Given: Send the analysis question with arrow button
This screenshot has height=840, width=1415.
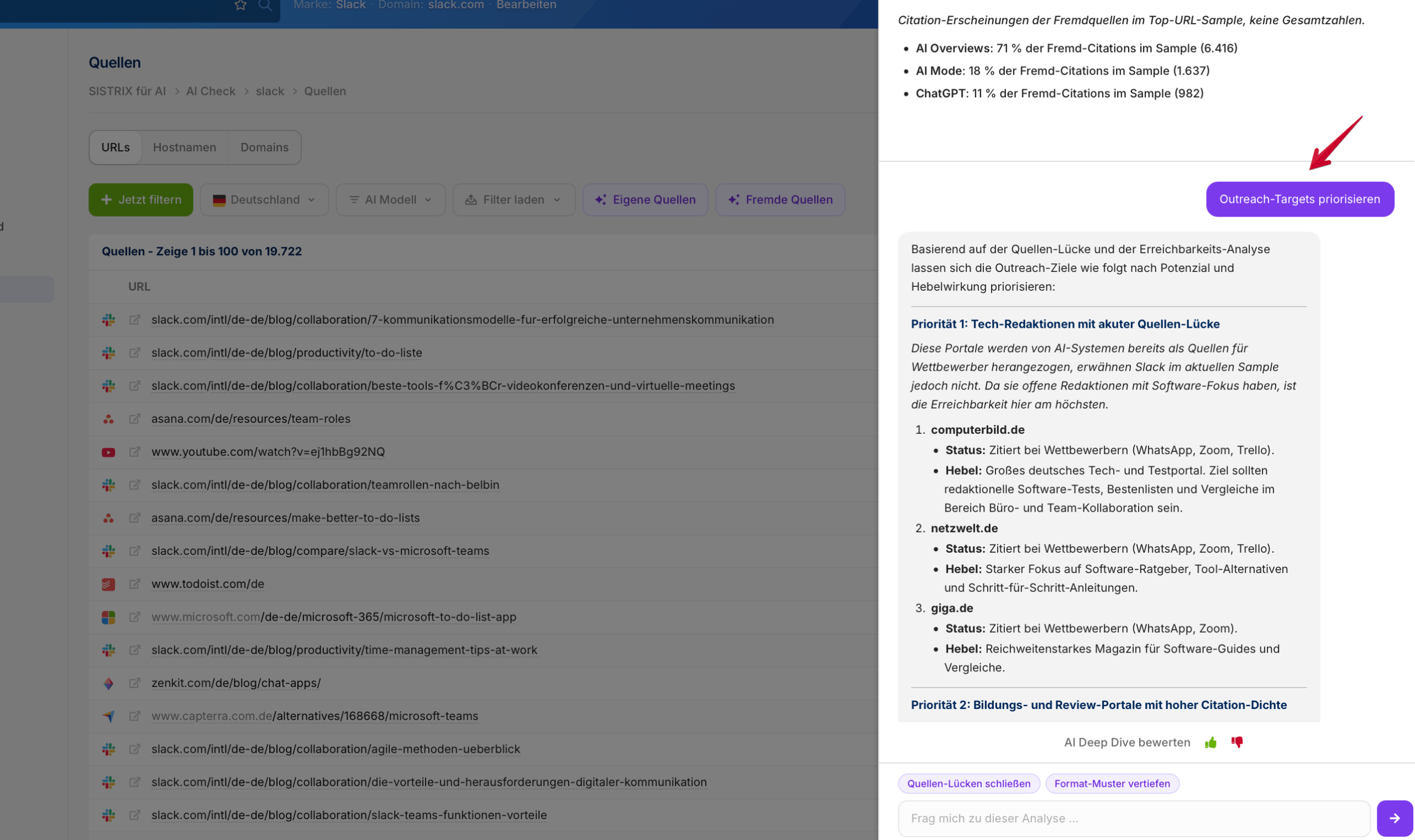Looking at the screenshot, I should pyautogui.click(x=1395, y=818).
